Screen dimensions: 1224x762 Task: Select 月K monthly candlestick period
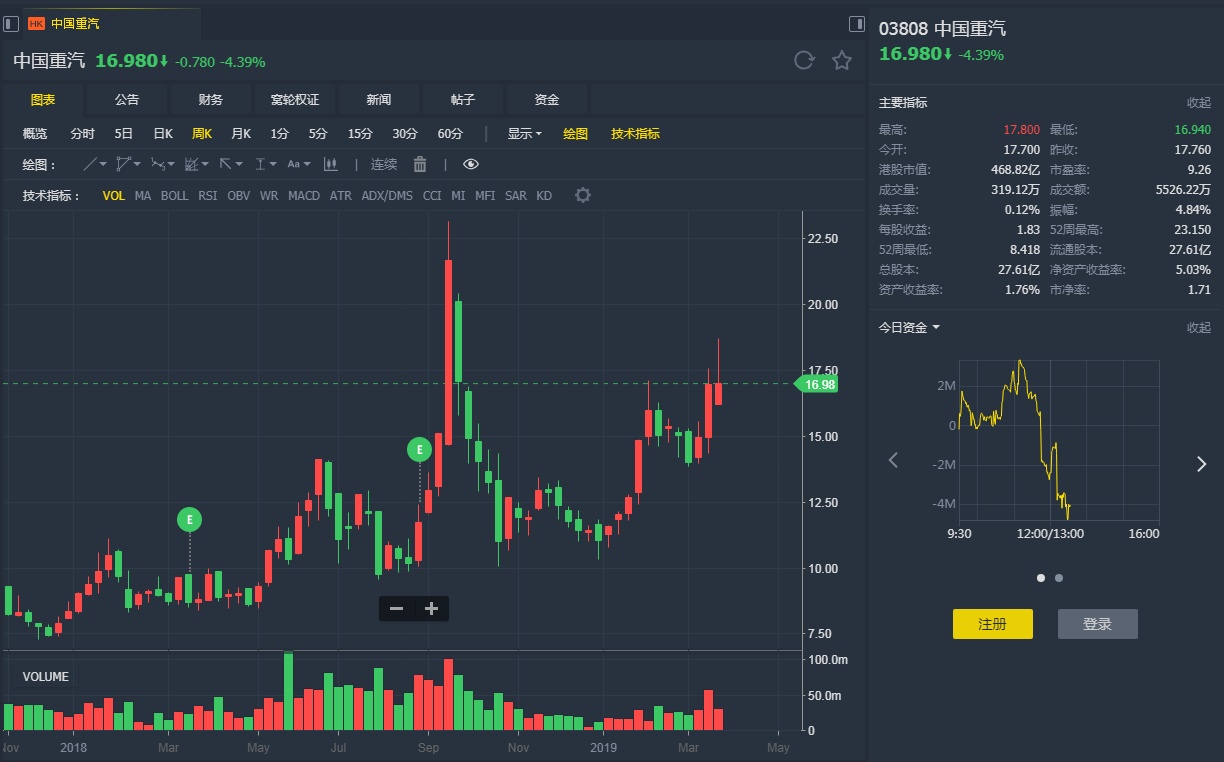coord(241,133)
